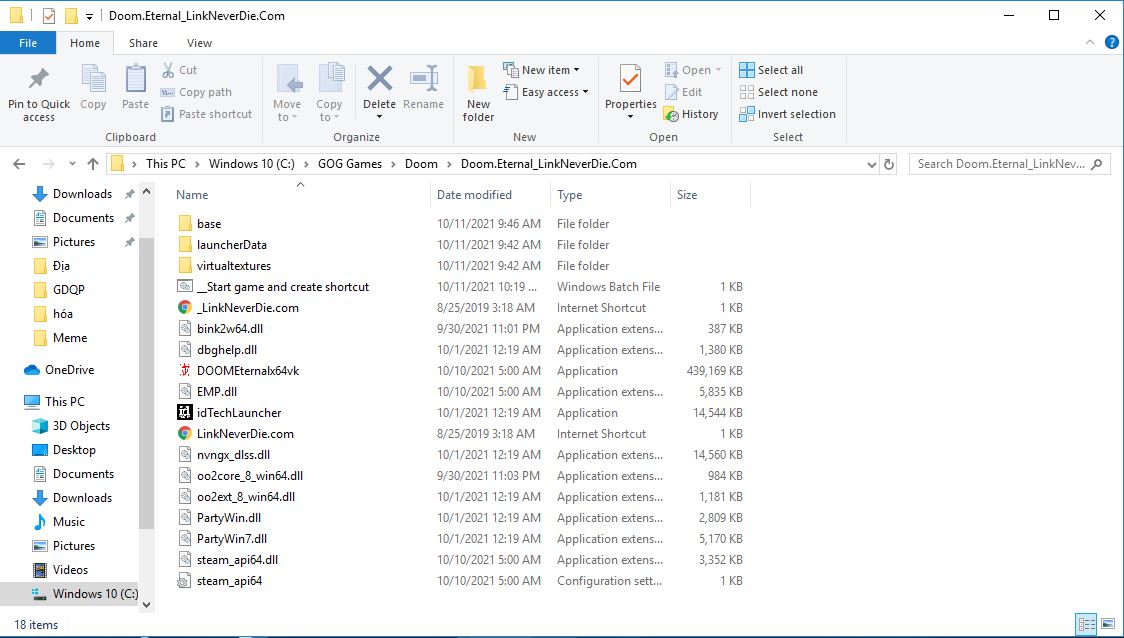Image resolution: width=1124 pixels, height=638 pixels.
Task: Click Invert selection in the ribbon
Action: pyautogui.click(x=787, y=114)
